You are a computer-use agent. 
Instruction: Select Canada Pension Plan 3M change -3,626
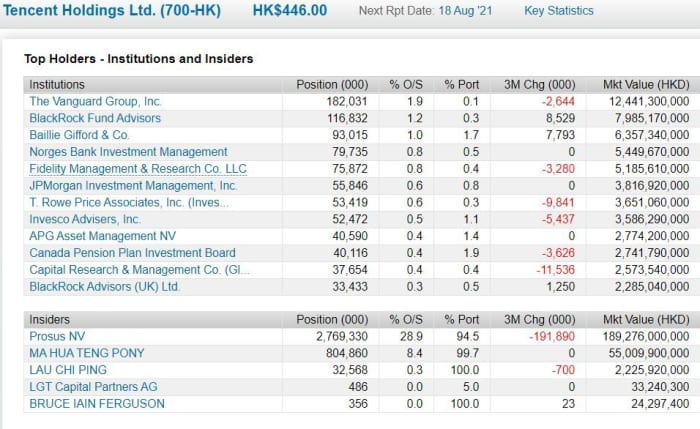point(558,253)
